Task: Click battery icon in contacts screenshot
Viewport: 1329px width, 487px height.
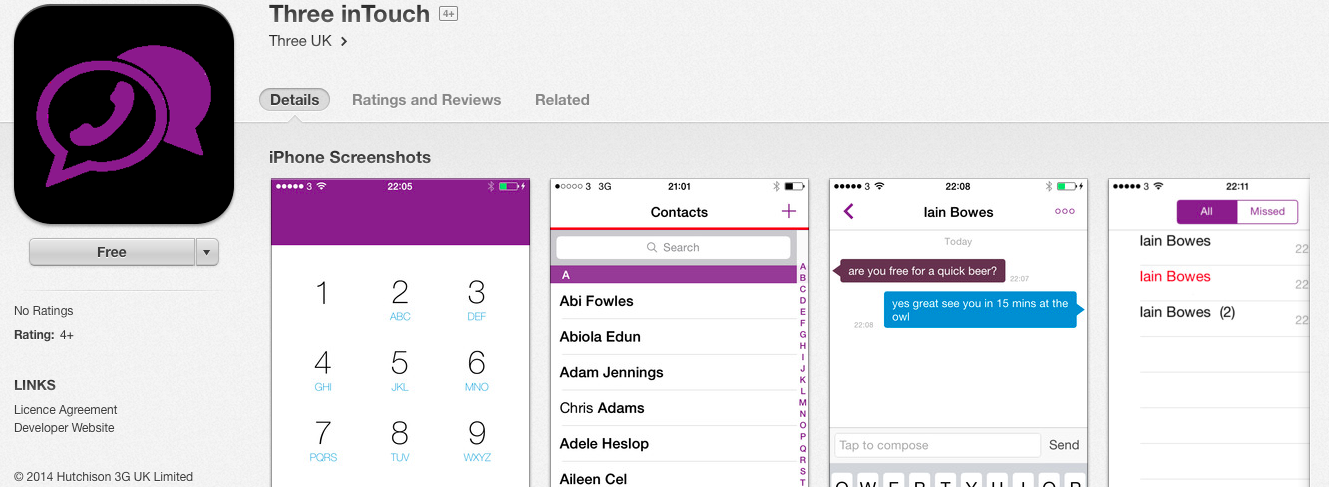Action: pyautogui.click(x=795, y=186)
